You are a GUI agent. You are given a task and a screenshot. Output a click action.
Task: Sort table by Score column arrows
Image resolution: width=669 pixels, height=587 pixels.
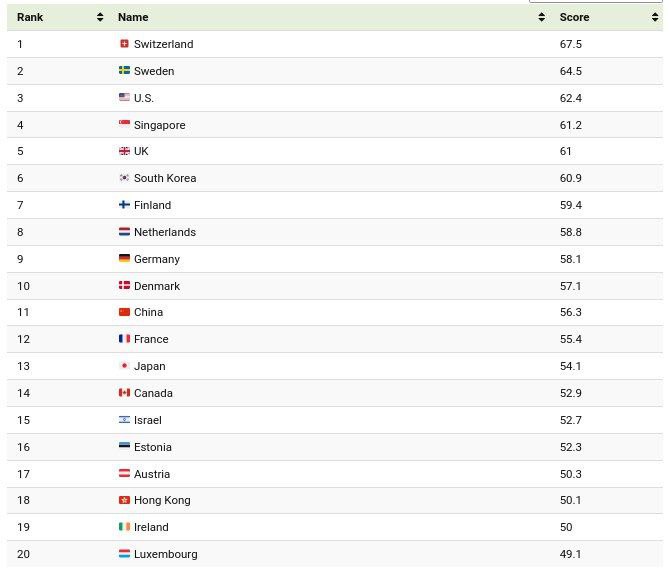click(655, 17)
